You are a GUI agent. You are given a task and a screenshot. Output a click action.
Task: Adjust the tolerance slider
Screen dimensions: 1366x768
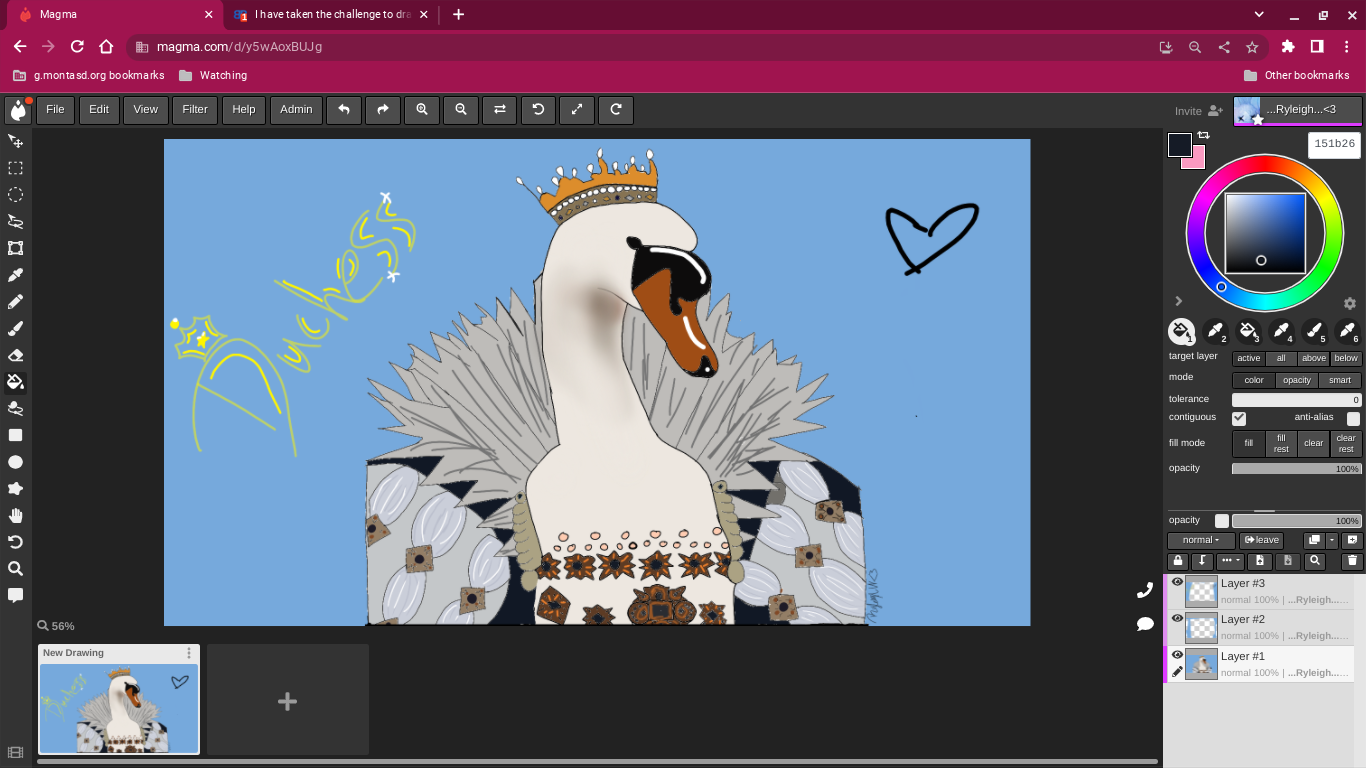(1297, 400)
